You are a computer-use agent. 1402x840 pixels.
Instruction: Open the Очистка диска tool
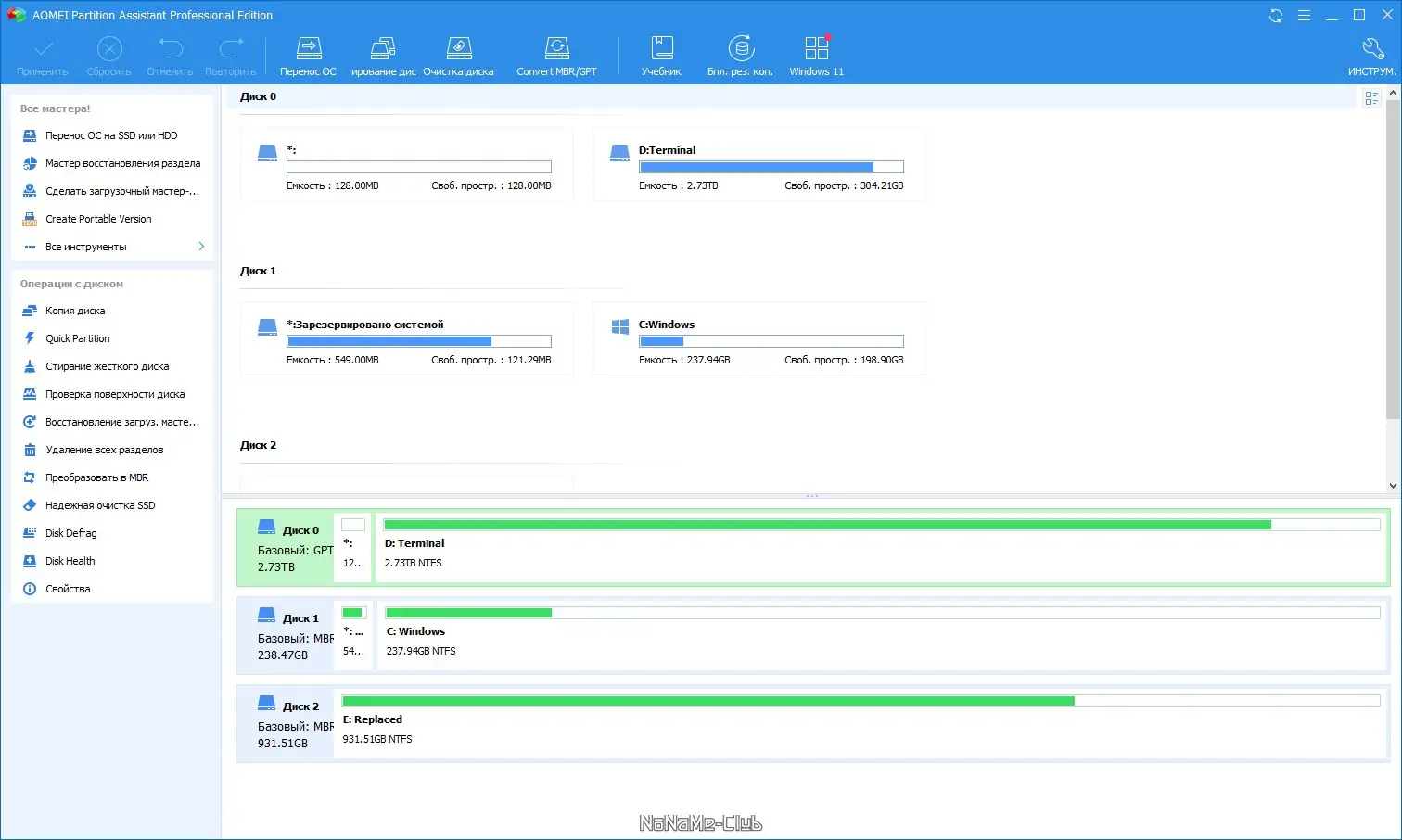click(459, 46)
